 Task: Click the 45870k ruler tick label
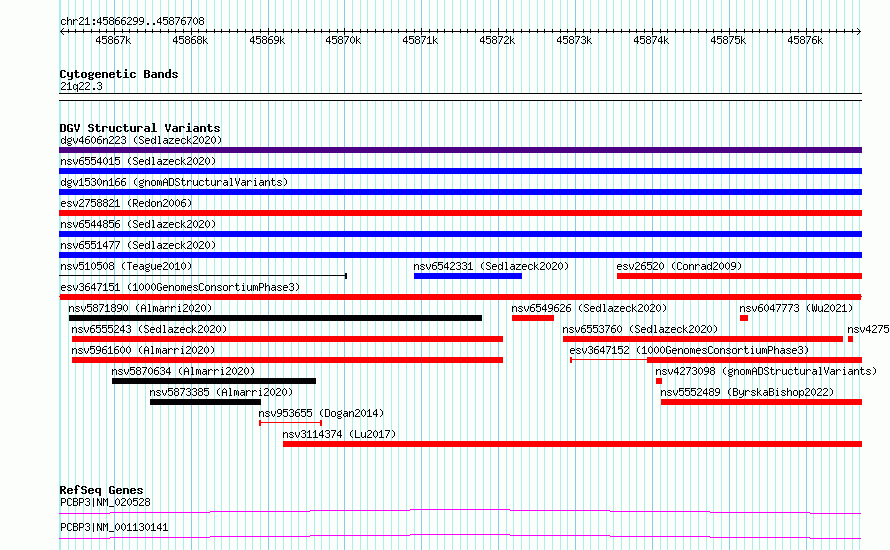tap(343, 40)
